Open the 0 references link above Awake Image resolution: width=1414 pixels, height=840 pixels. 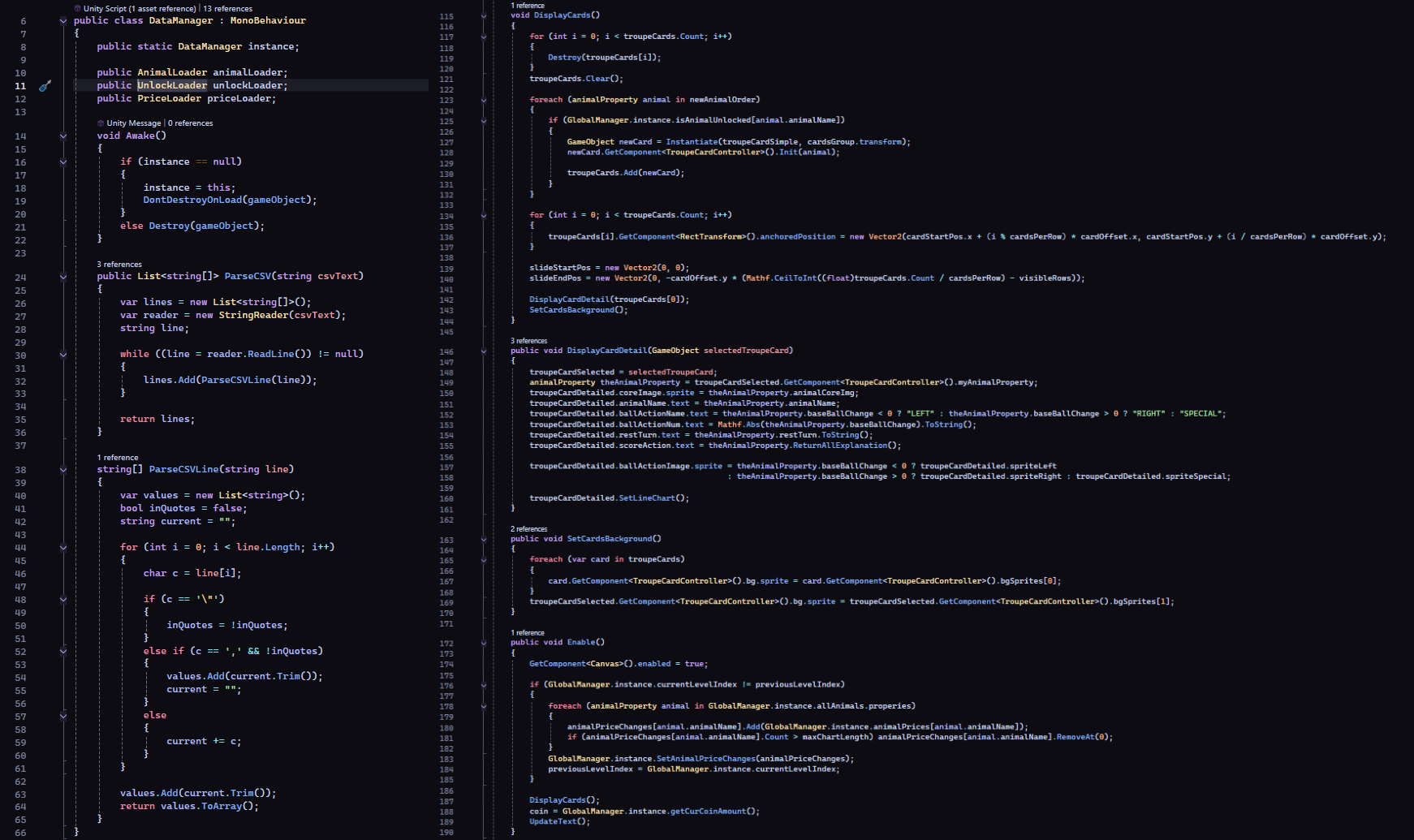(191, 123)
